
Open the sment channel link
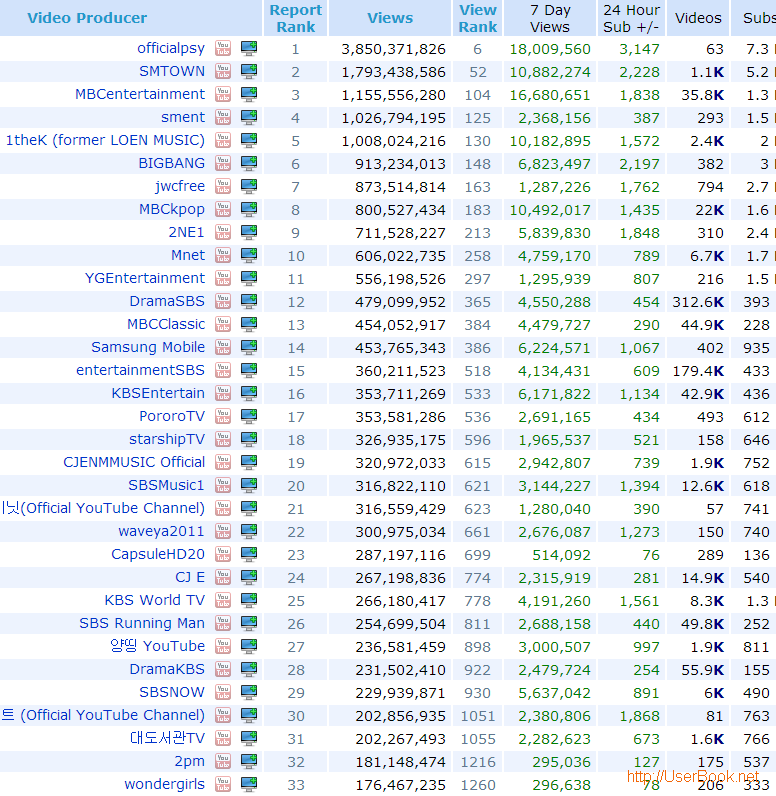click(183, 117)
